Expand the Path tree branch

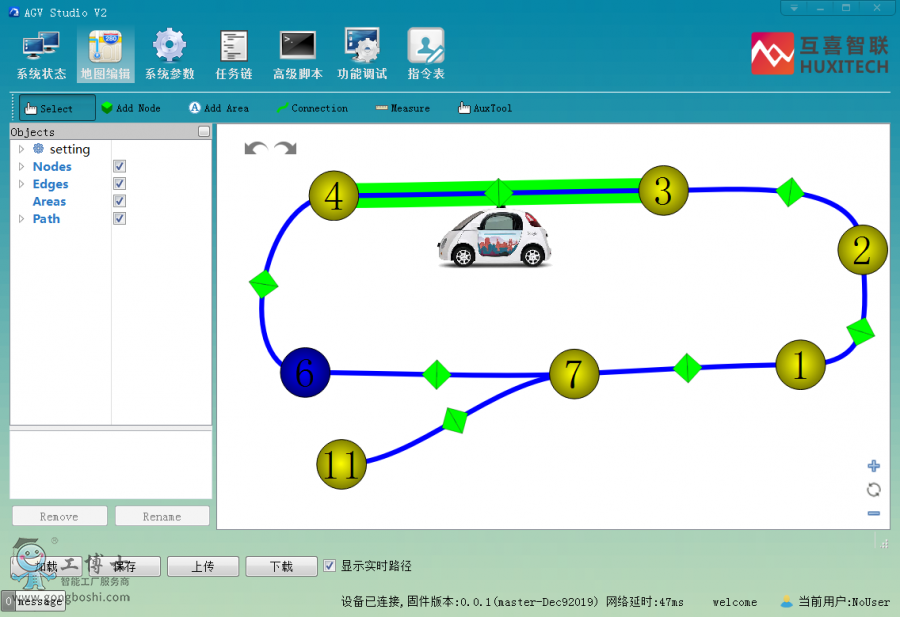[22, 219]
